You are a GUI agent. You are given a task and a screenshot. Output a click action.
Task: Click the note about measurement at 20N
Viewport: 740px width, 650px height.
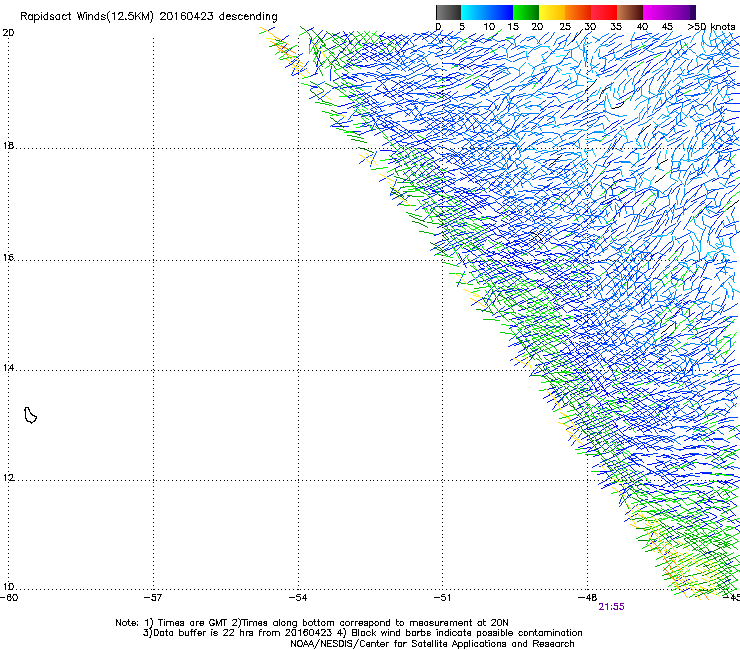click(x=370, y=623)
